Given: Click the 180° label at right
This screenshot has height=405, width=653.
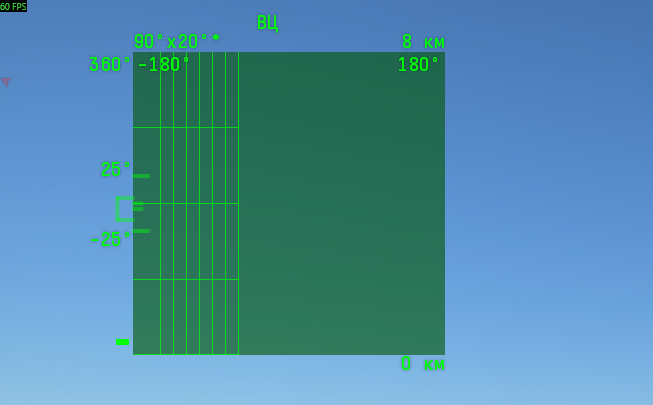Looking at the screenshot, I should [x=418, y=65].
